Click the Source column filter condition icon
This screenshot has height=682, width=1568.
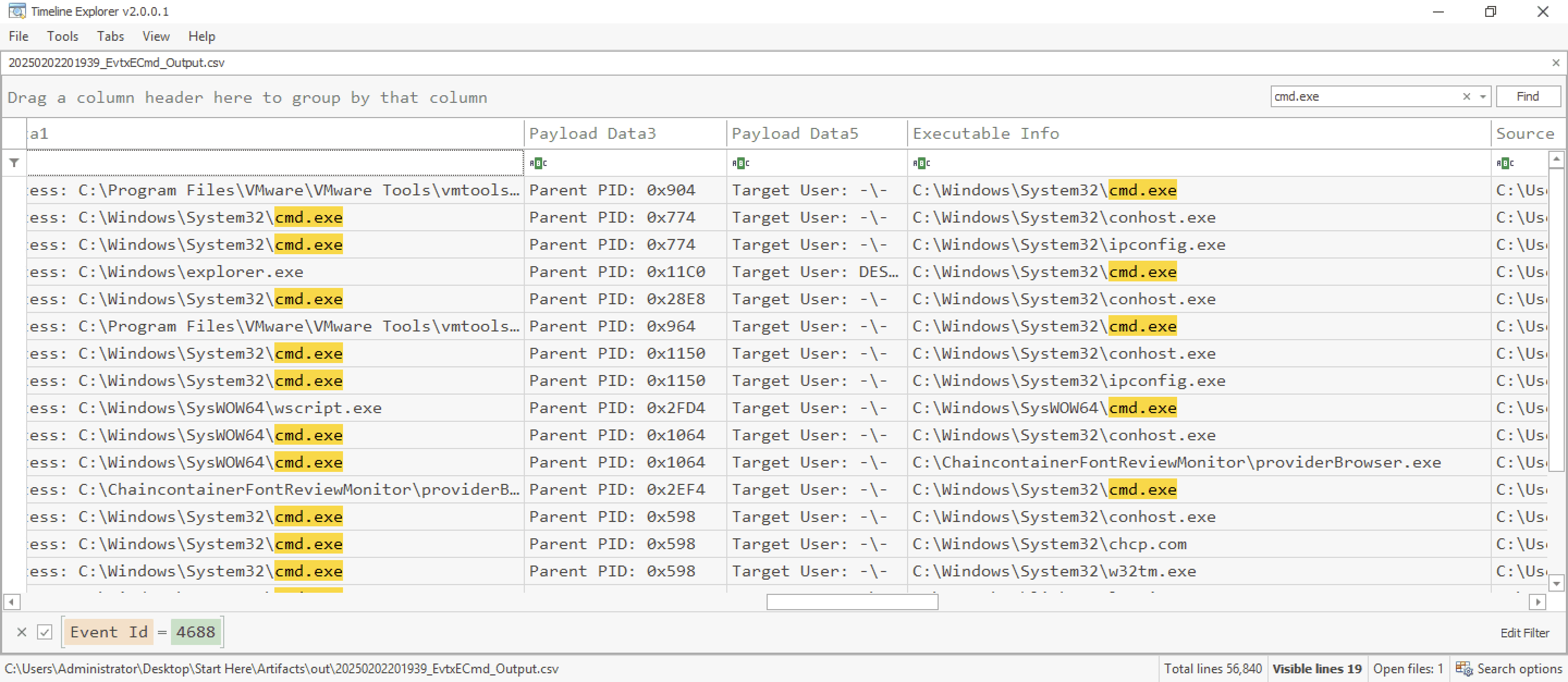1505,163
